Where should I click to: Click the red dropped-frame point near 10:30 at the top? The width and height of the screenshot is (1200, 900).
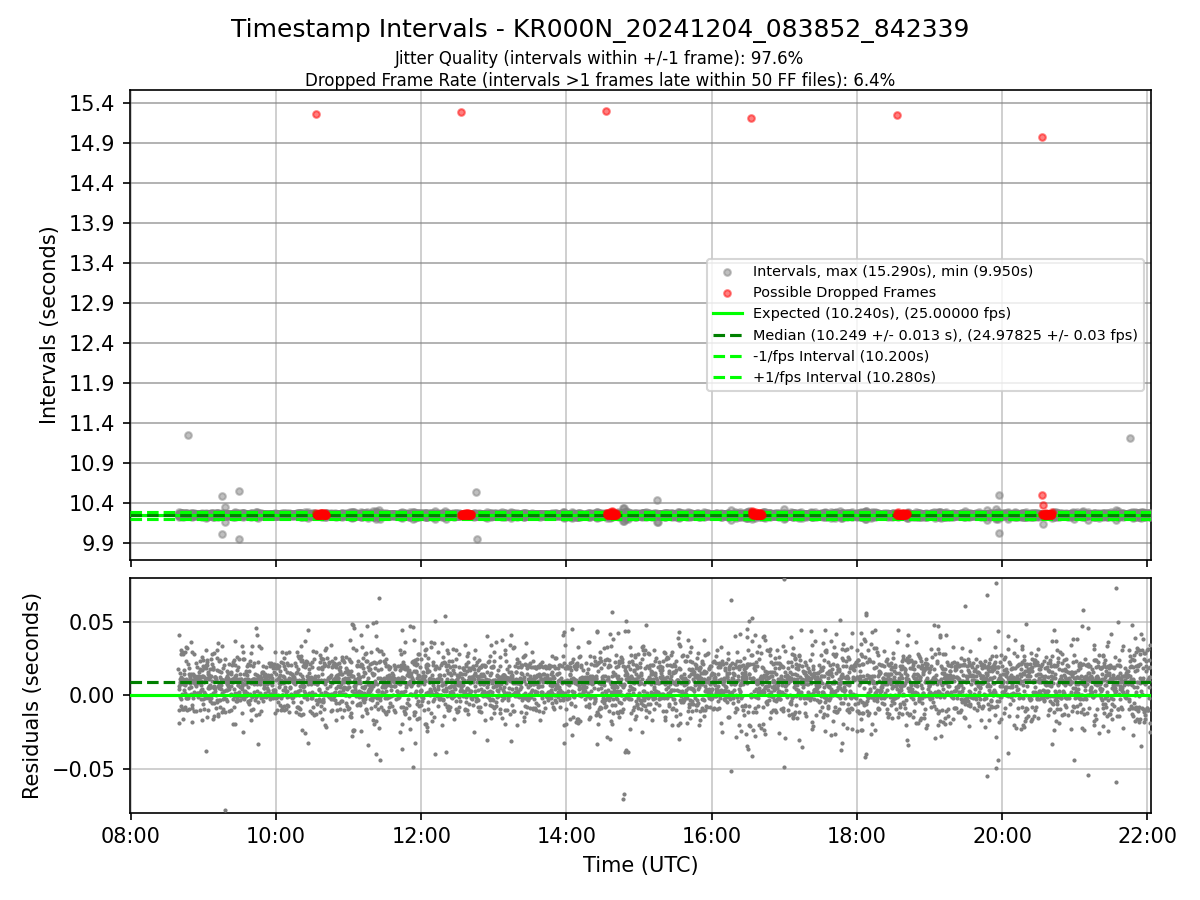pyautogui.click(x=316, y=114)
